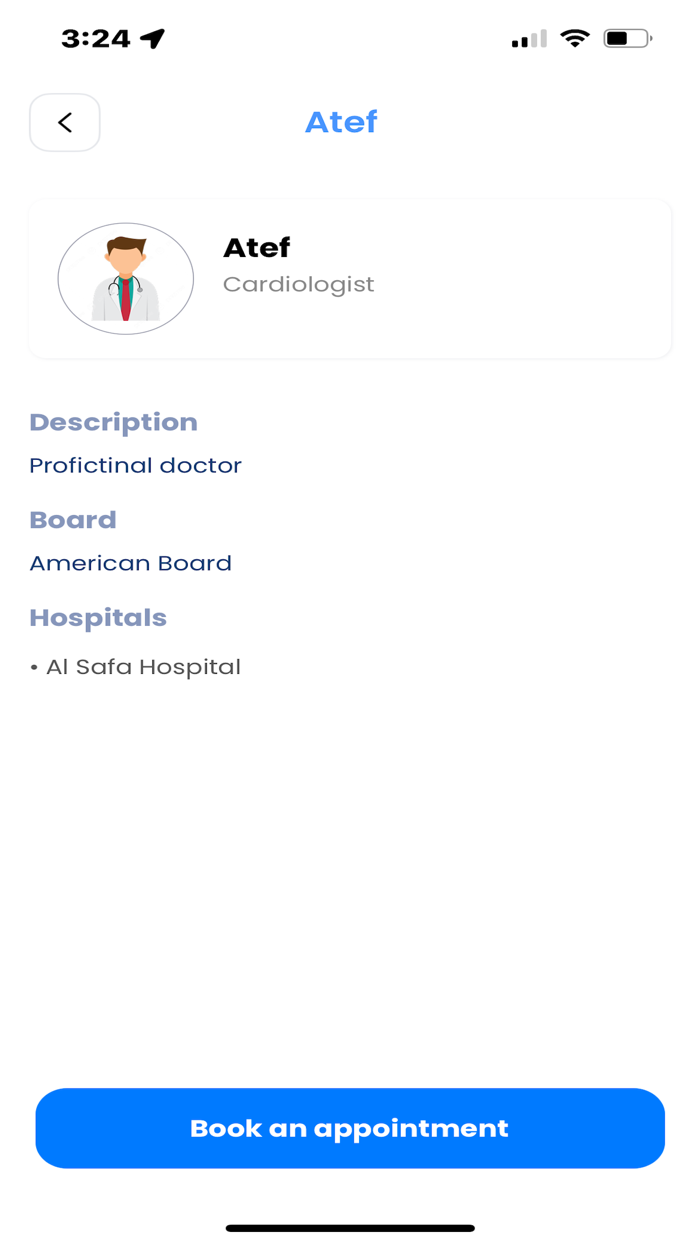Tap the Description section heading
Viewport: 700px width, 1244px height.
[113, 422]
